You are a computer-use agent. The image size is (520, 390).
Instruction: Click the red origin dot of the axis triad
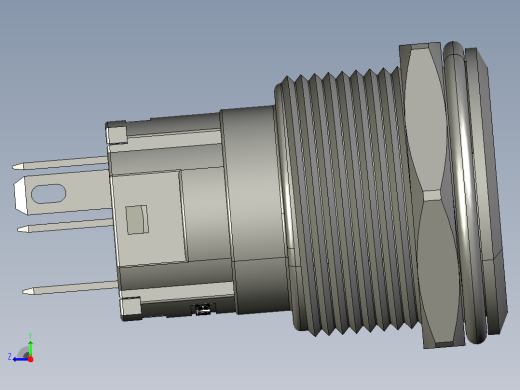click(31, 359)
